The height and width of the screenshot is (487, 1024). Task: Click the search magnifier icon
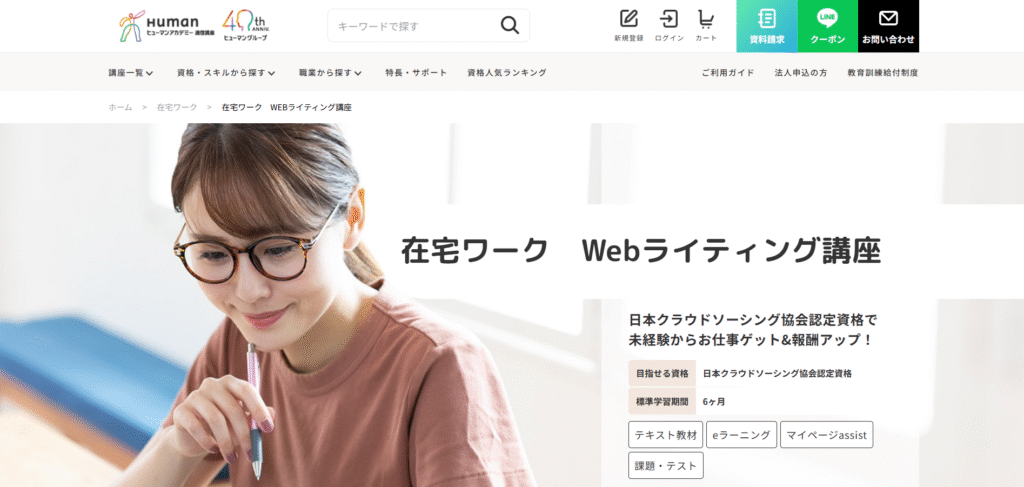click(509, 25)
